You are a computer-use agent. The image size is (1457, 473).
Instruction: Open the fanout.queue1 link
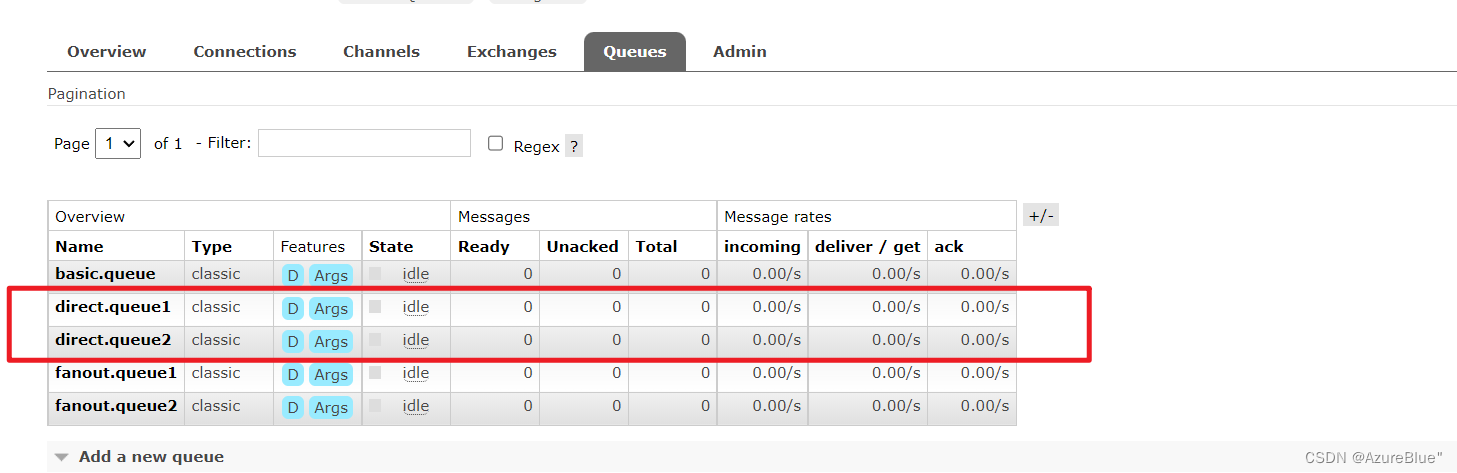pyautogui.click(x=116, y=373)
